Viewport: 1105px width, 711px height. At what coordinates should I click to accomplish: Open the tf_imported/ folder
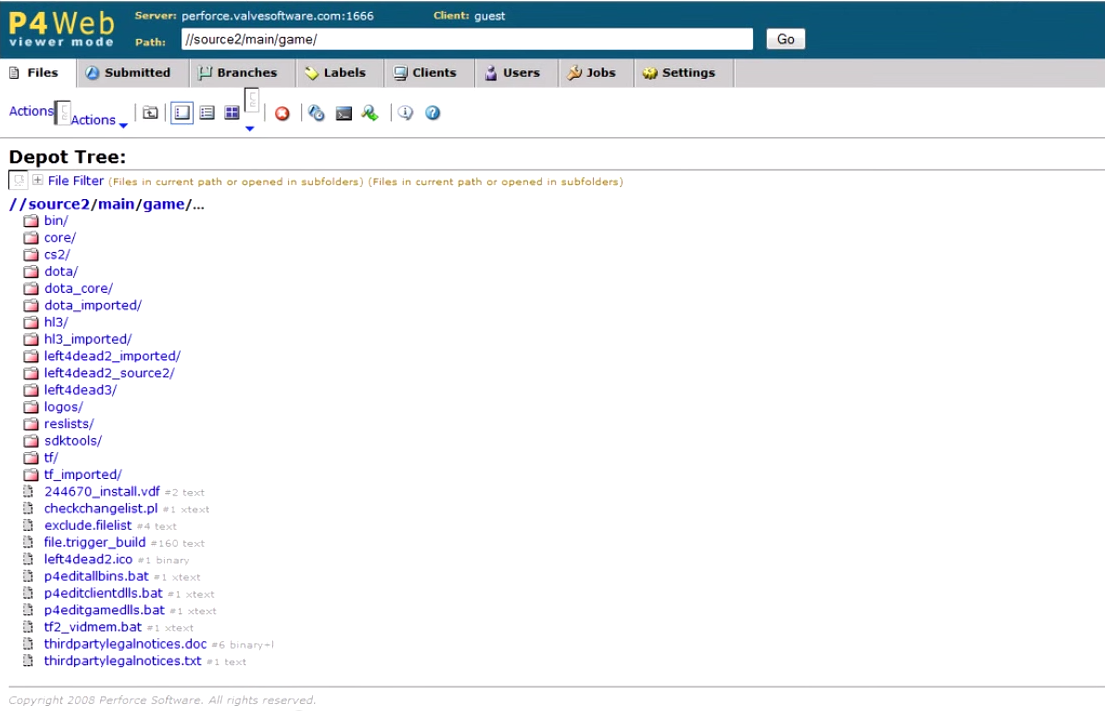pyautogui.click(x=83, y=474)
